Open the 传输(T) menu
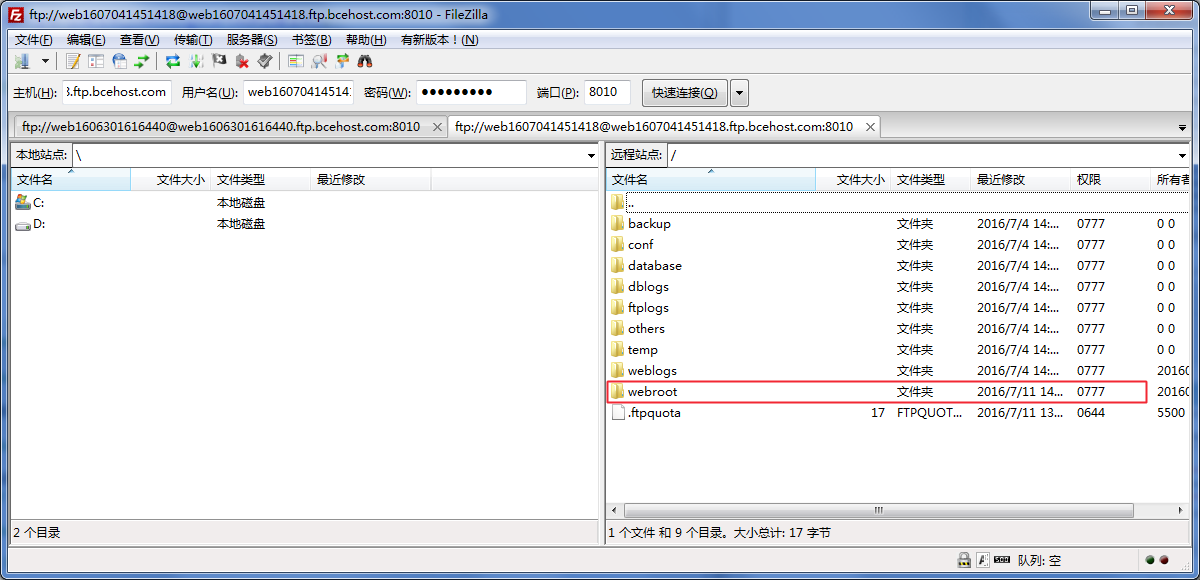 (x=193, y=40)
